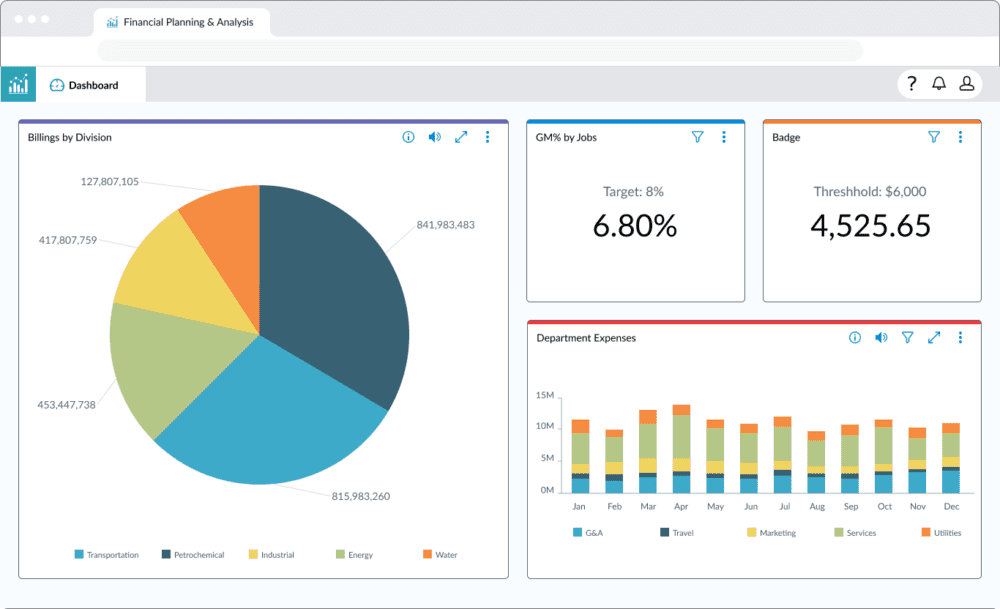Select the Financial Planning & Analysis tab
Screen dimensions: 1000x609
pos(183,22)
